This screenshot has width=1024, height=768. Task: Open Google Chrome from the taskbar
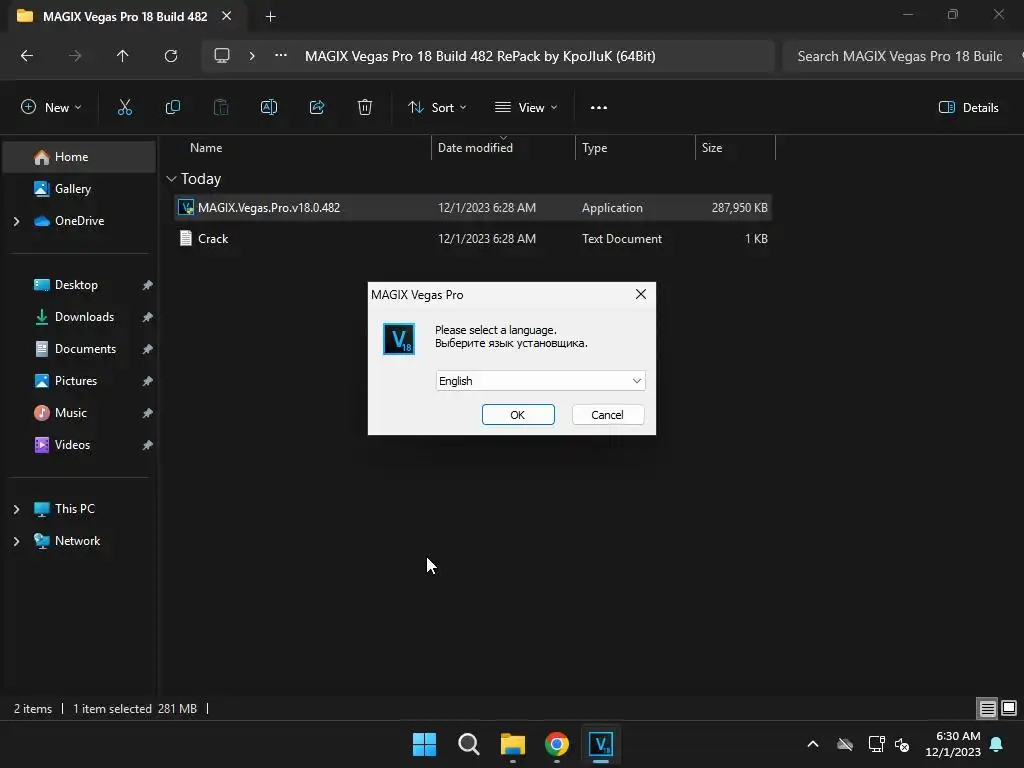(557, 744)
